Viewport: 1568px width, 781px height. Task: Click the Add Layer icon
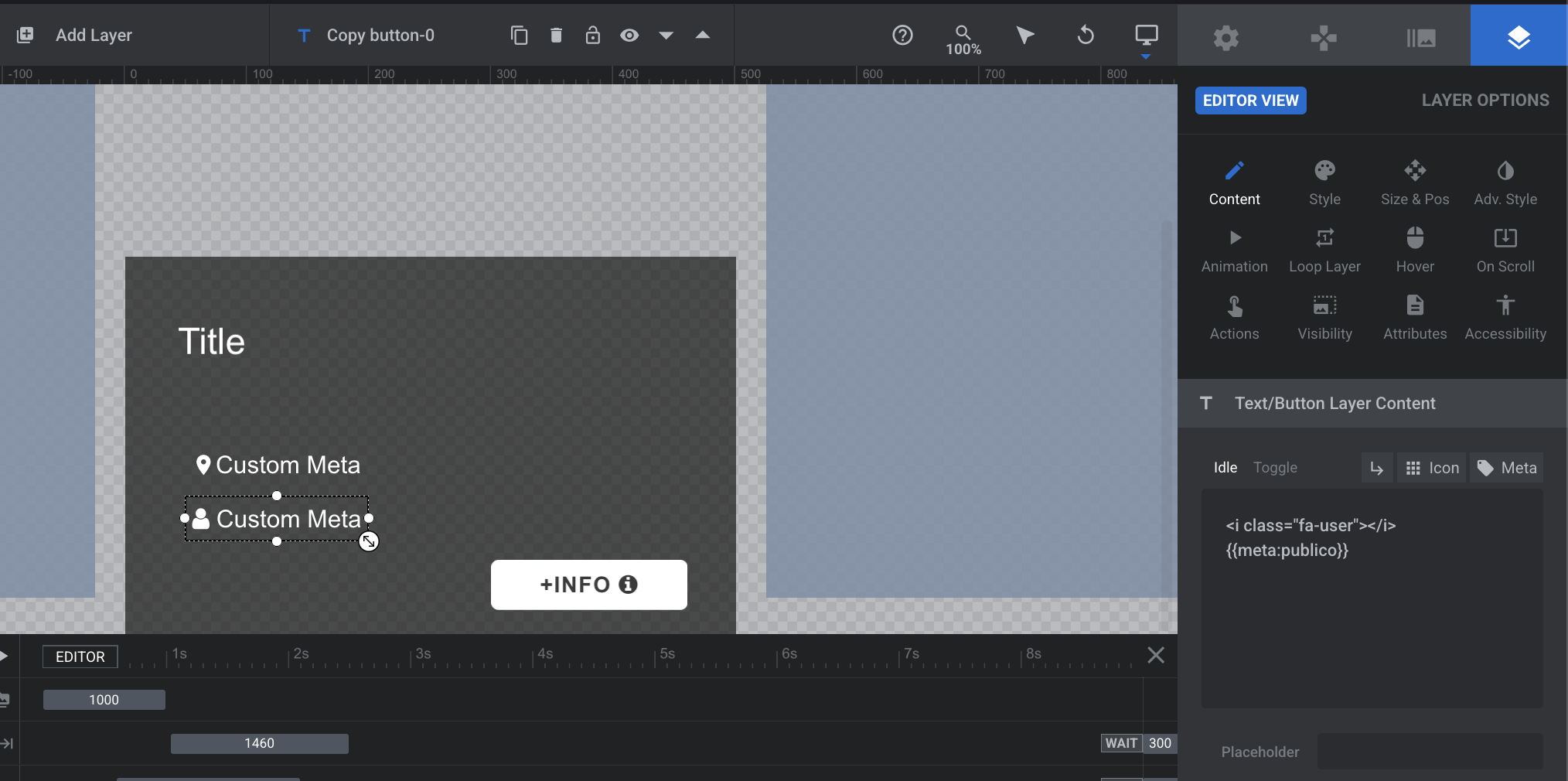pyautogui.click(x=25, y=35)
